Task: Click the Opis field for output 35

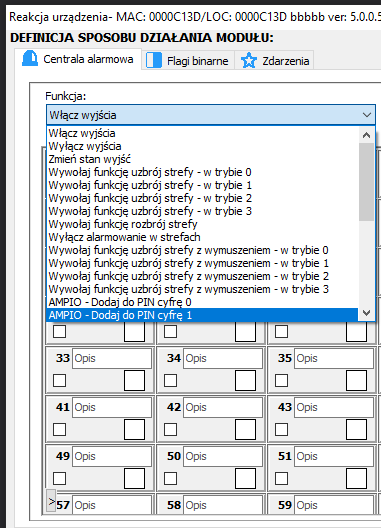Action: (334, 358)
